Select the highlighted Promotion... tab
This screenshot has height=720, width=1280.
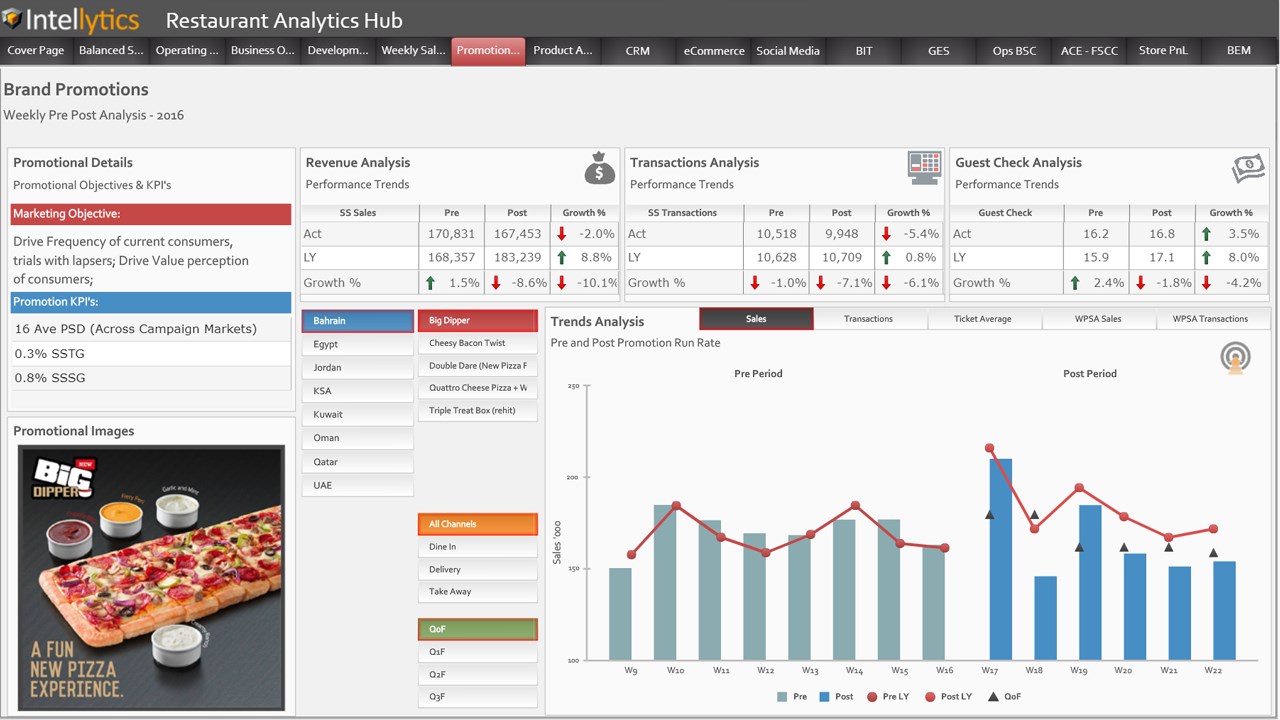(x=488, y=51)
